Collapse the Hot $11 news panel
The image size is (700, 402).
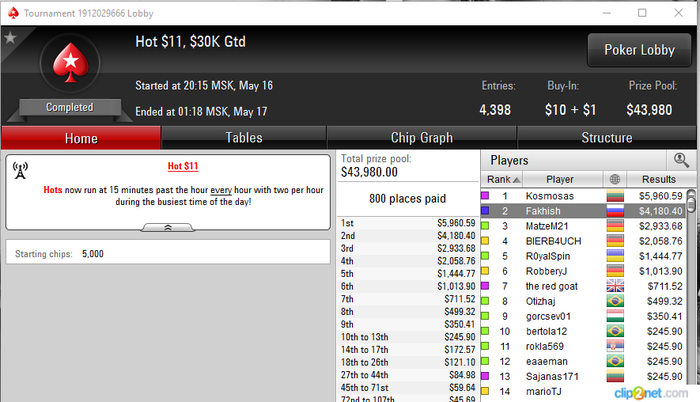coord(168,228)
